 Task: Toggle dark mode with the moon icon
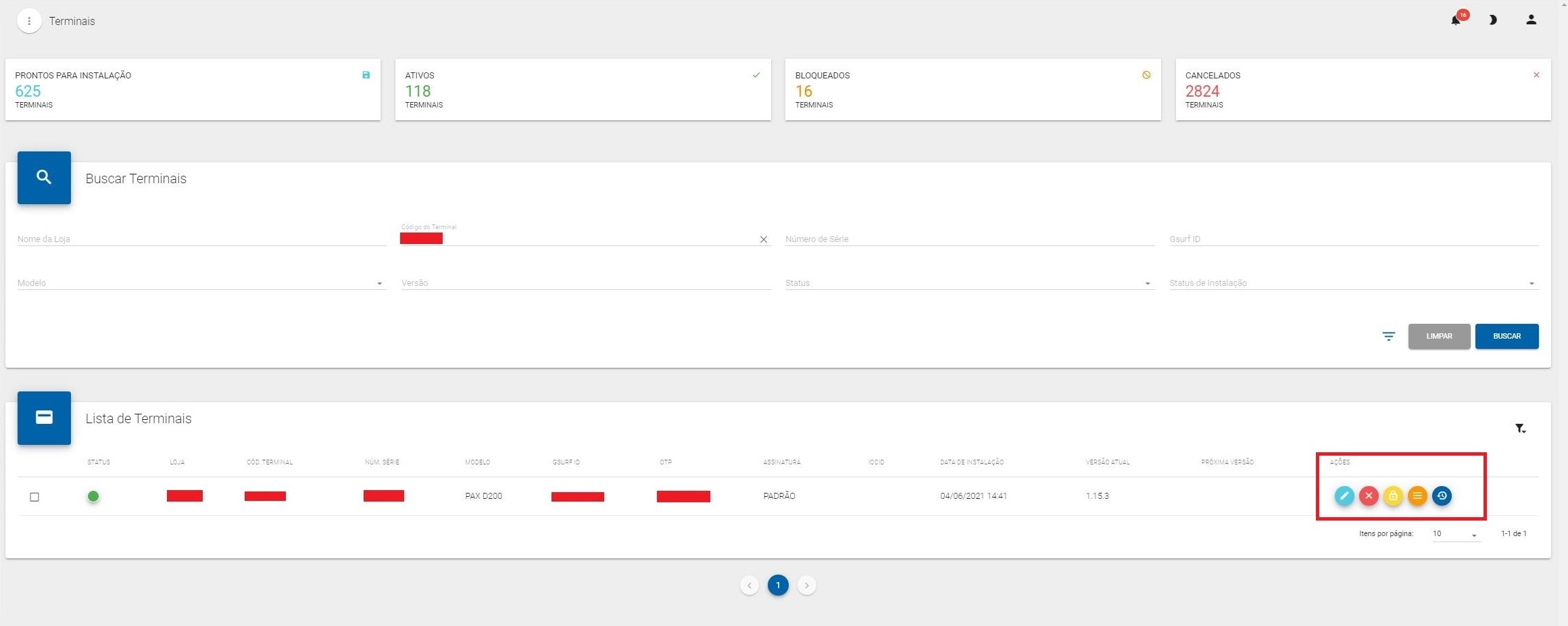(1493, 20)
